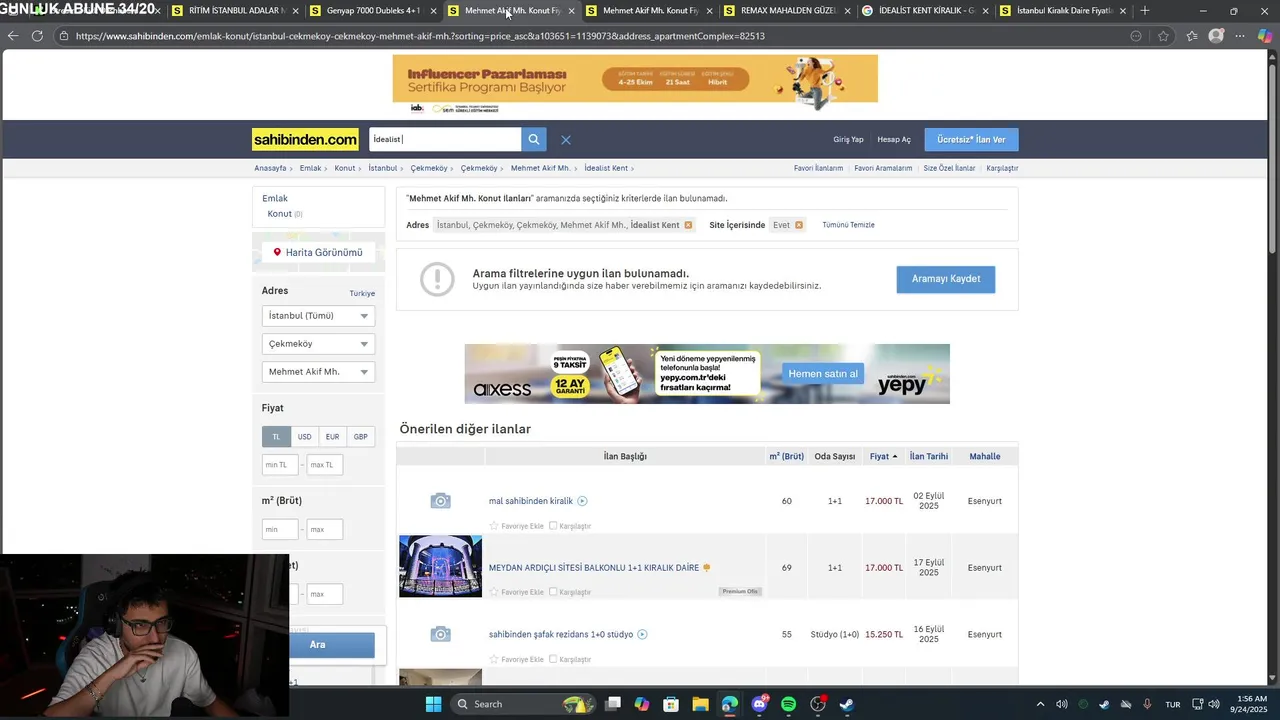Click camera placeholder for mal sahibinden kiralık
Screen dimensions: 1280x720
point(440,501)
